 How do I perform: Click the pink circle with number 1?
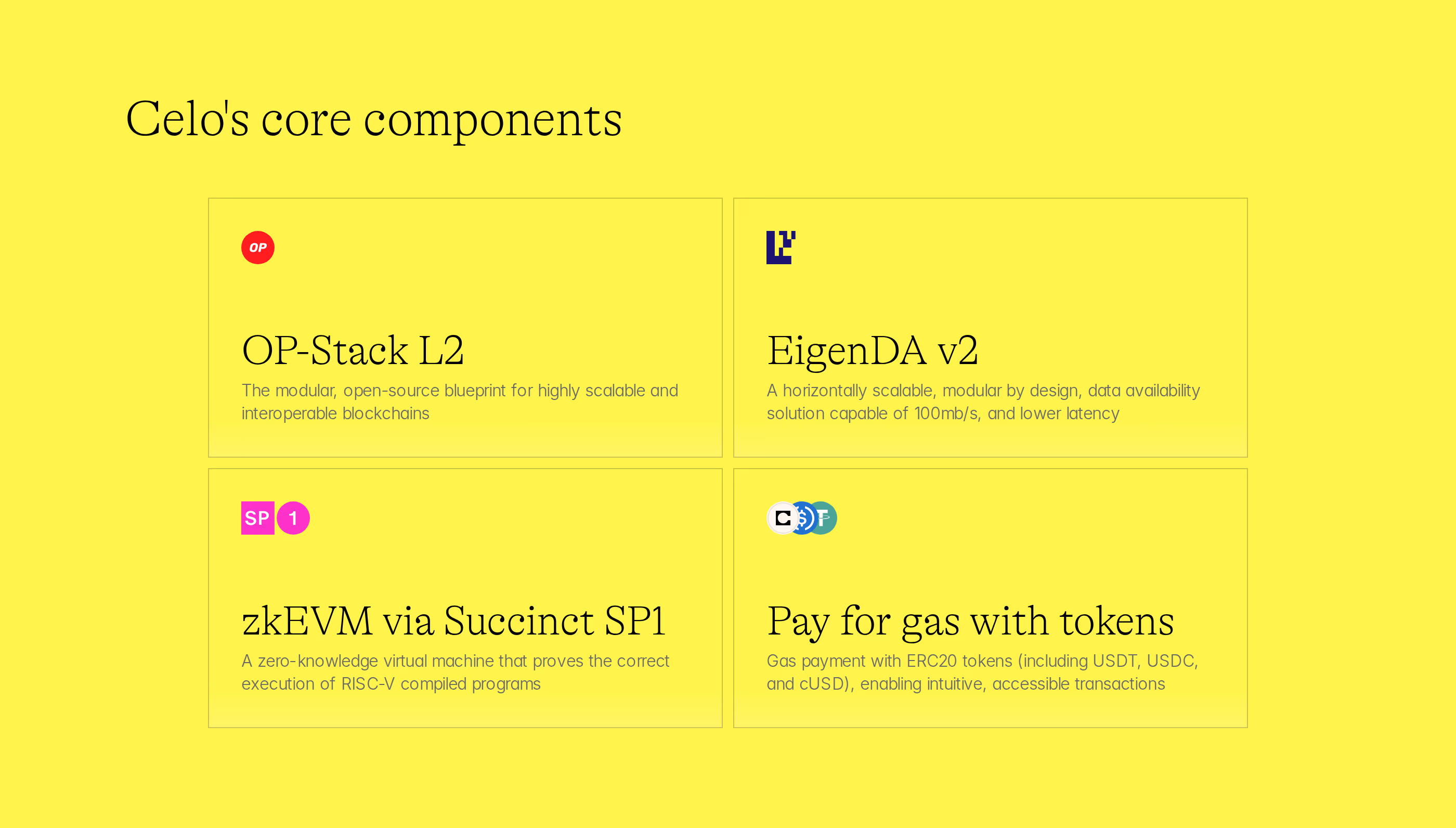tap(293, 518)
